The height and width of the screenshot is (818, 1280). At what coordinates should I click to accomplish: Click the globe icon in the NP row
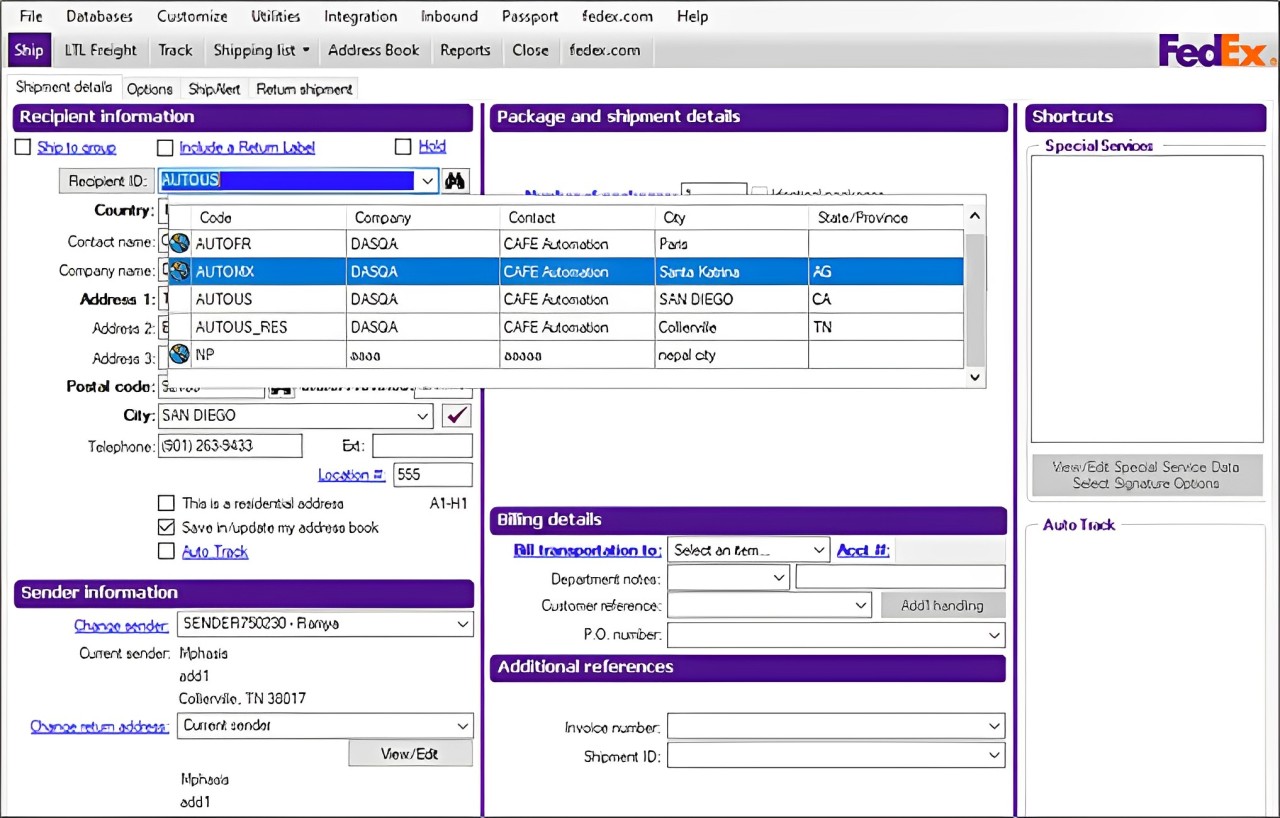coord(180,354)
